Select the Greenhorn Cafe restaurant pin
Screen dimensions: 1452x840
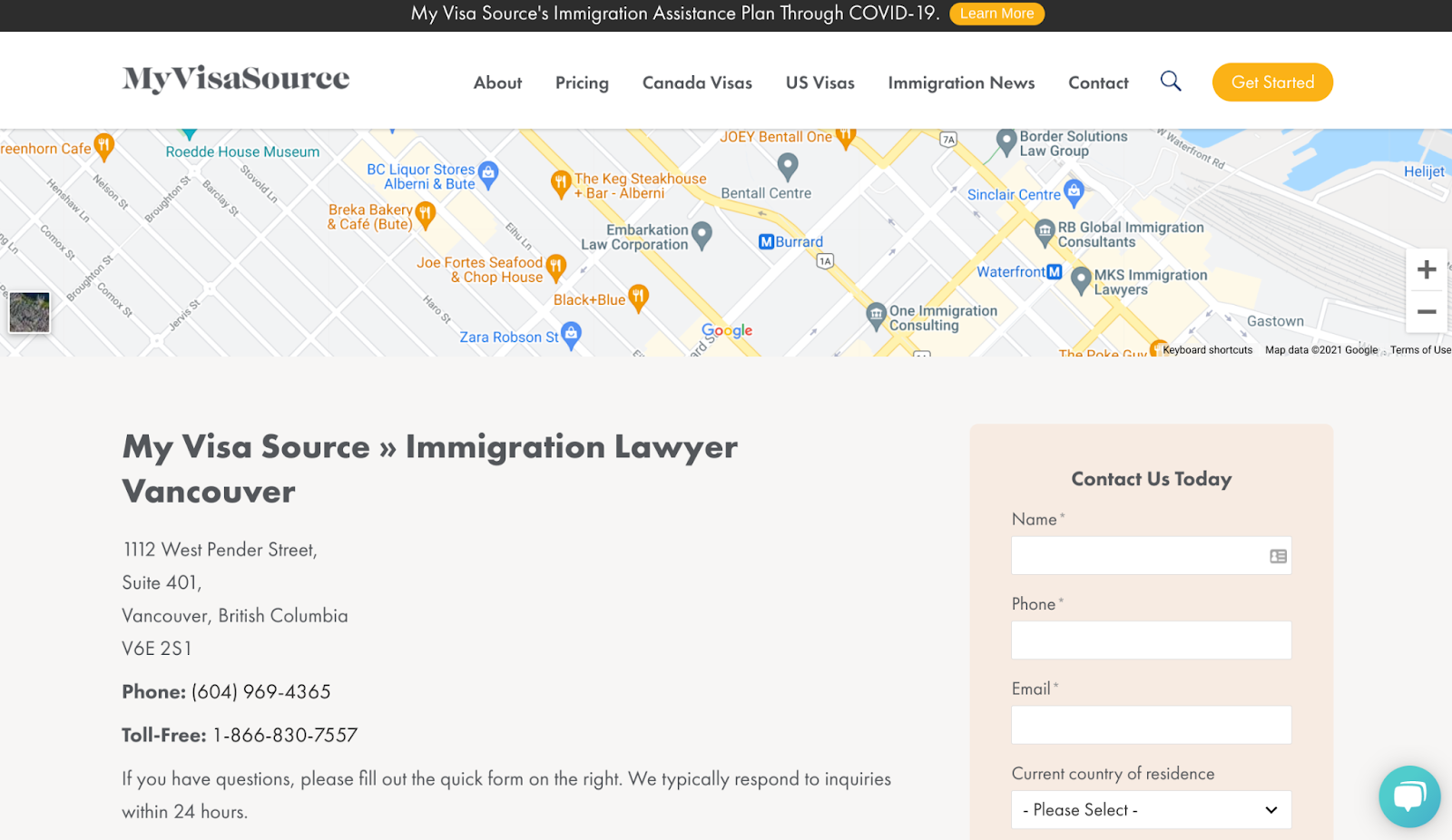[104, 147]
